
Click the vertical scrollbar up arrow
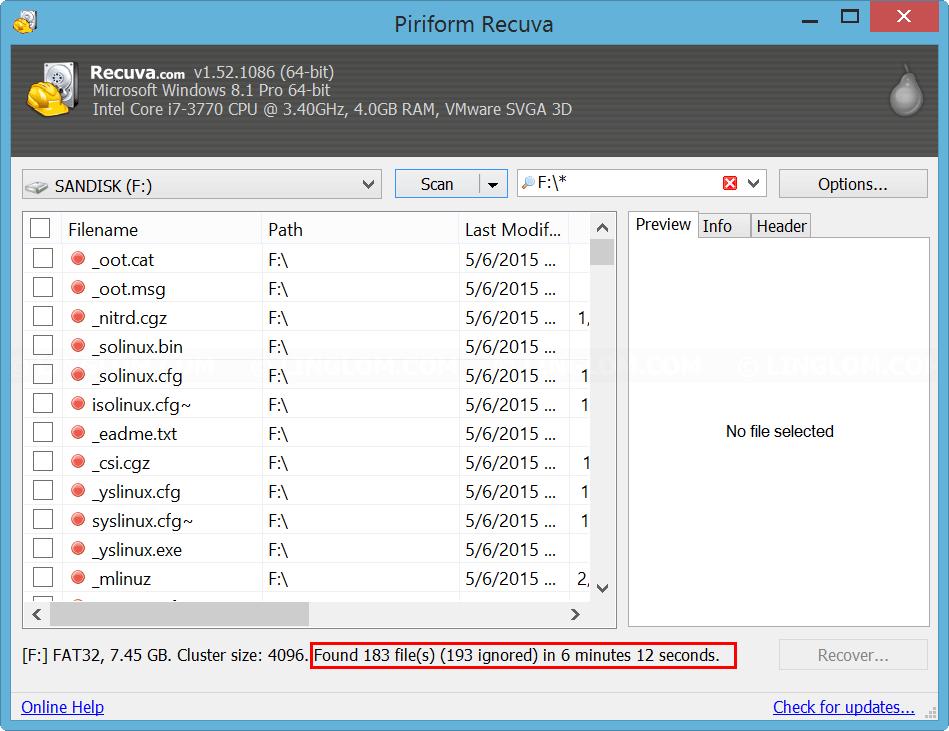602,228
